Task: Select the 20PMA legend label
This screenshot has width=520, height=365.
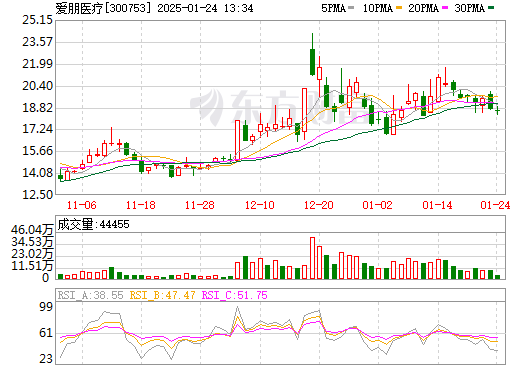Action: click(x=423, y=8)
